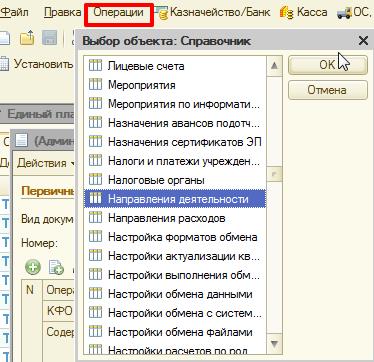Viewport: 374px width, 362px height.
Task: Click the open folder toolbar icon
Action: [27, 38]
